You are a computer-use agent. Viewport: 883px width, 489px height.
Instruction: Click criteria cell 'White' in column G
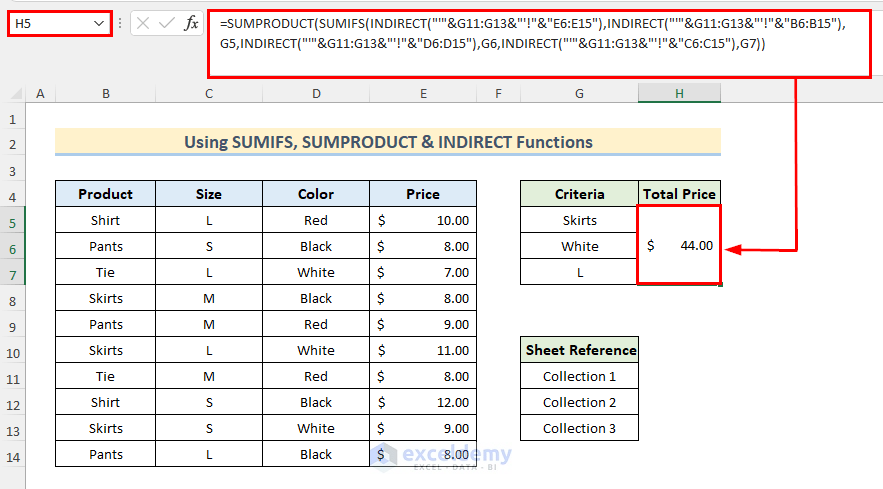pos(579,246)
